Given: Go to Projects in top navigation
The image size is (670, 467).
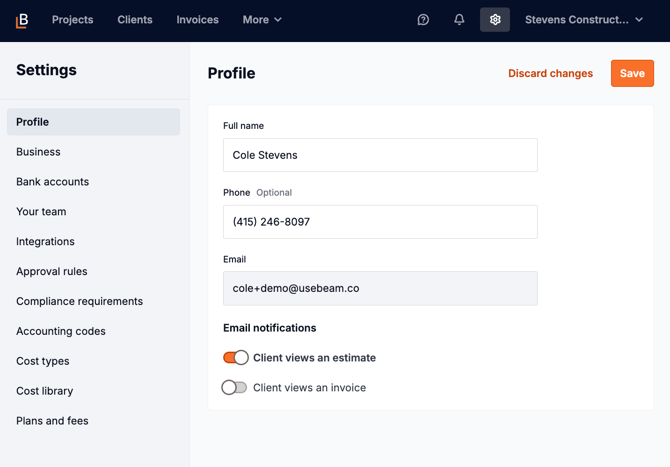Looking at the screenshot, I should pos(72,20).
